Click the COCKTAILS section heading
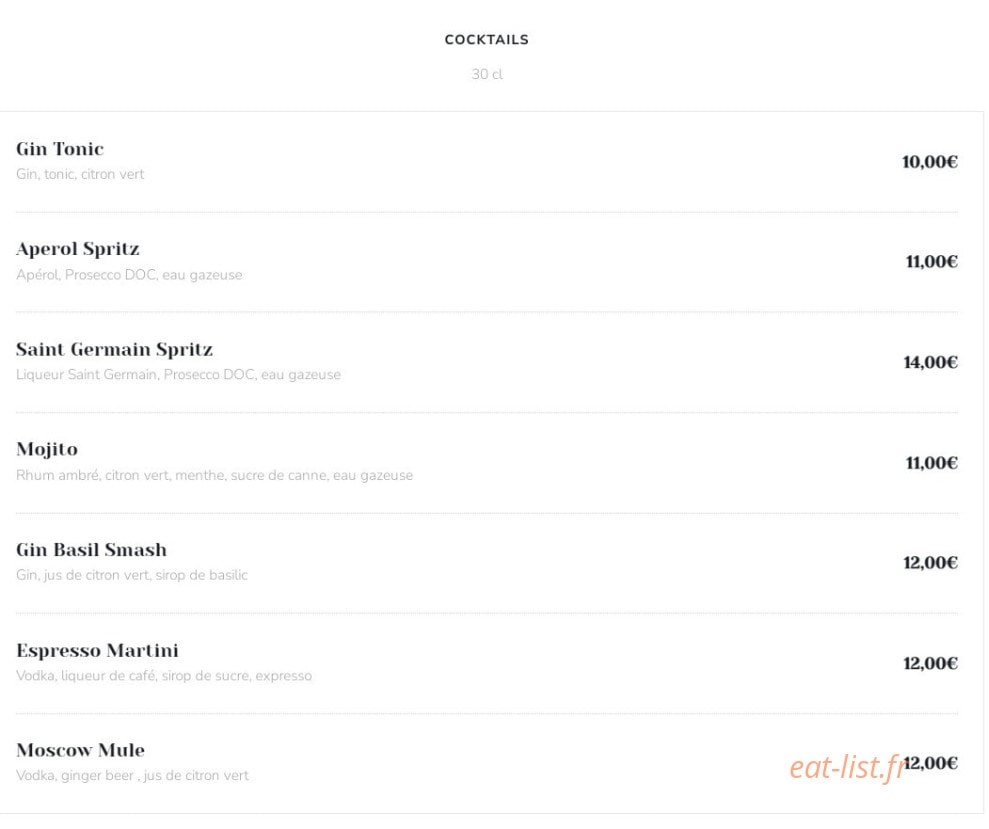This screenshot has height=829, width=989. (486, 40)
